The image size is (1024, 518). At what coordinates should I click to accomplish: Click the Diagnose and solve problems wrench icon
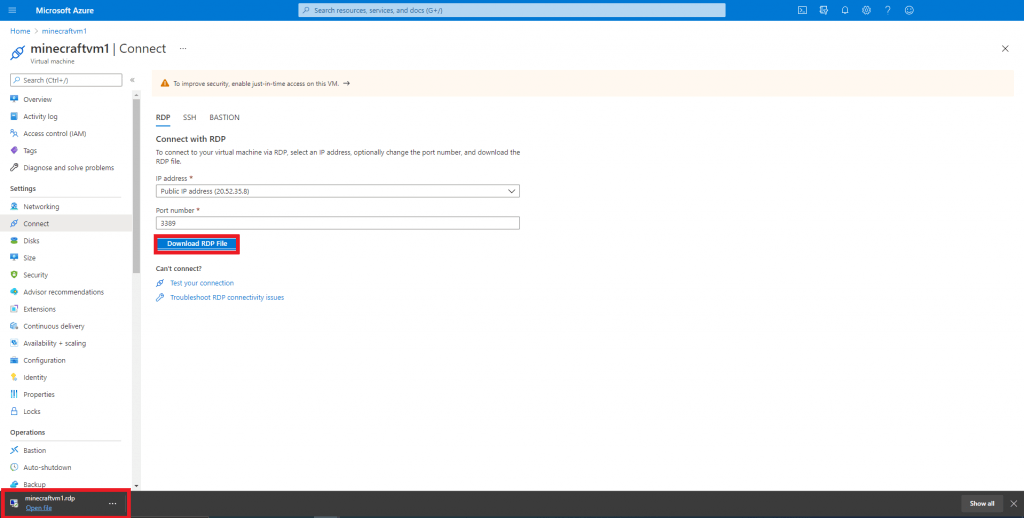(14, 168)
